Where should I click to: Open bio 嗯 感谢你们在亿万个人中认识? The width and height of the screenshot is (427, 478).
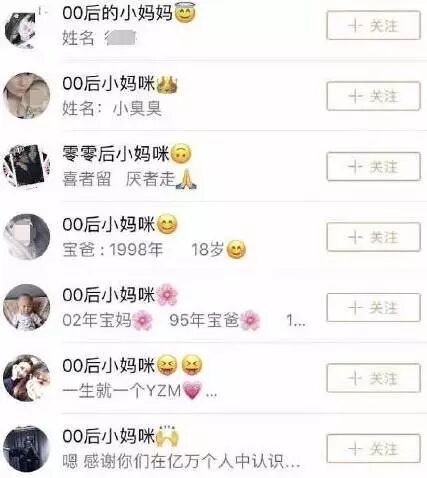(x=181, y=461)
